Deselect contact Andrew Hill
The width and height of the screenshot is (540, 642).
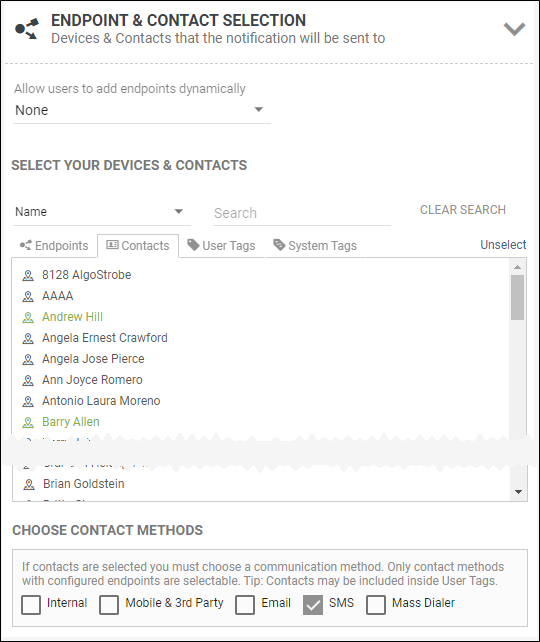pyautogui.click(x=72, y=316)
